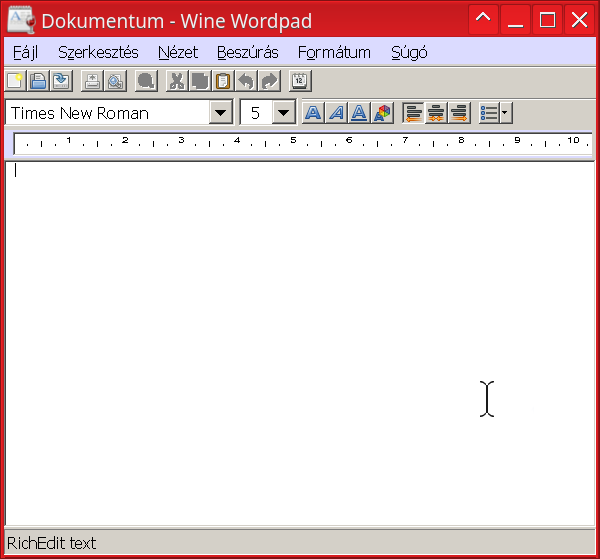Viewport: 600px width, 559px height.
Task: Click the font size field showing 5
Action: pyautogui.click(x=256, y=112)
